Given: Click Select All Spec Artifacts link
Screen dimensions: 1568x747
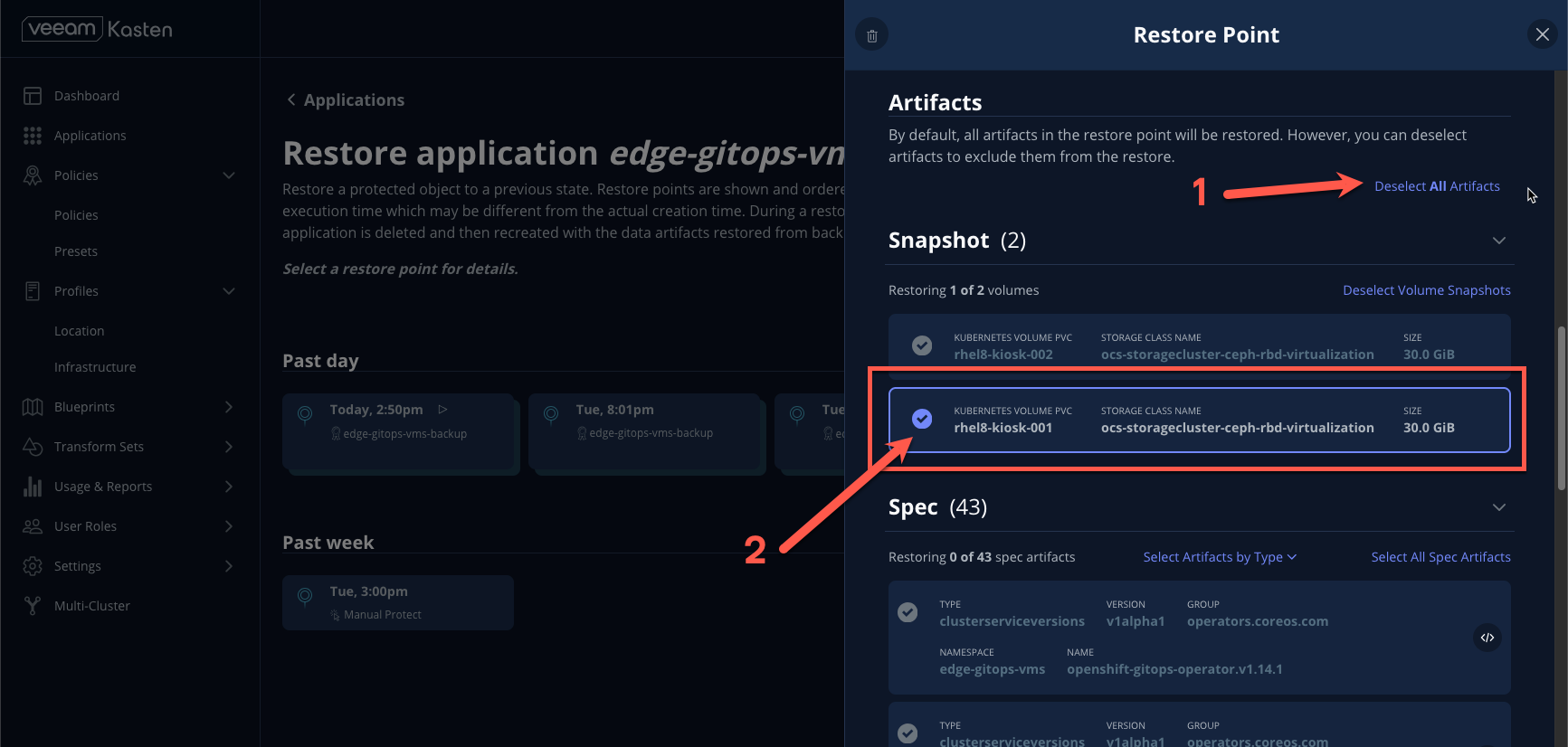Looking at the screenshot, I should tap(1440, 557).
